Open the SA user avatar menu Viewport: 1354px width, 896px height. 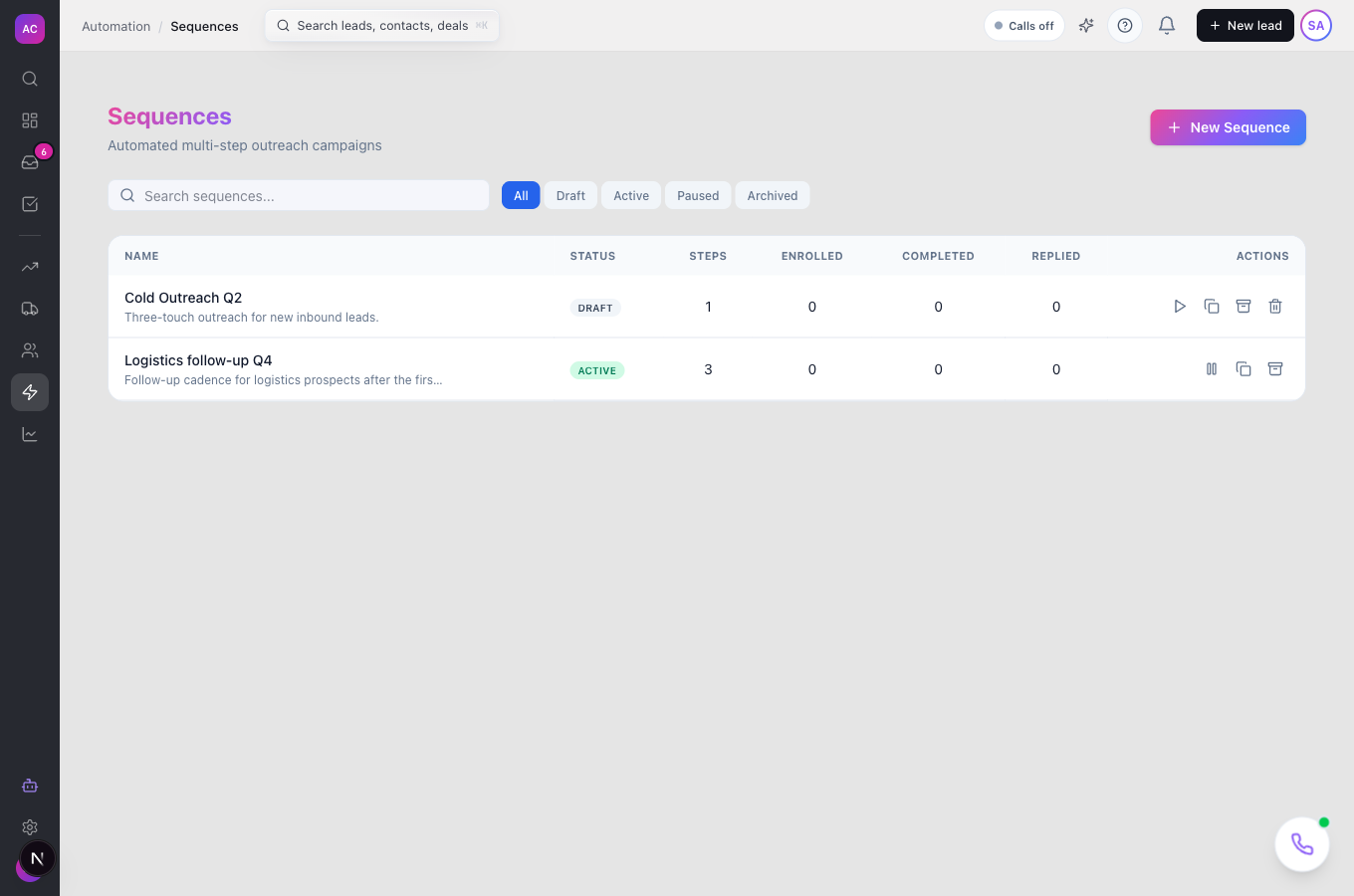click(x=1316, y=26)
